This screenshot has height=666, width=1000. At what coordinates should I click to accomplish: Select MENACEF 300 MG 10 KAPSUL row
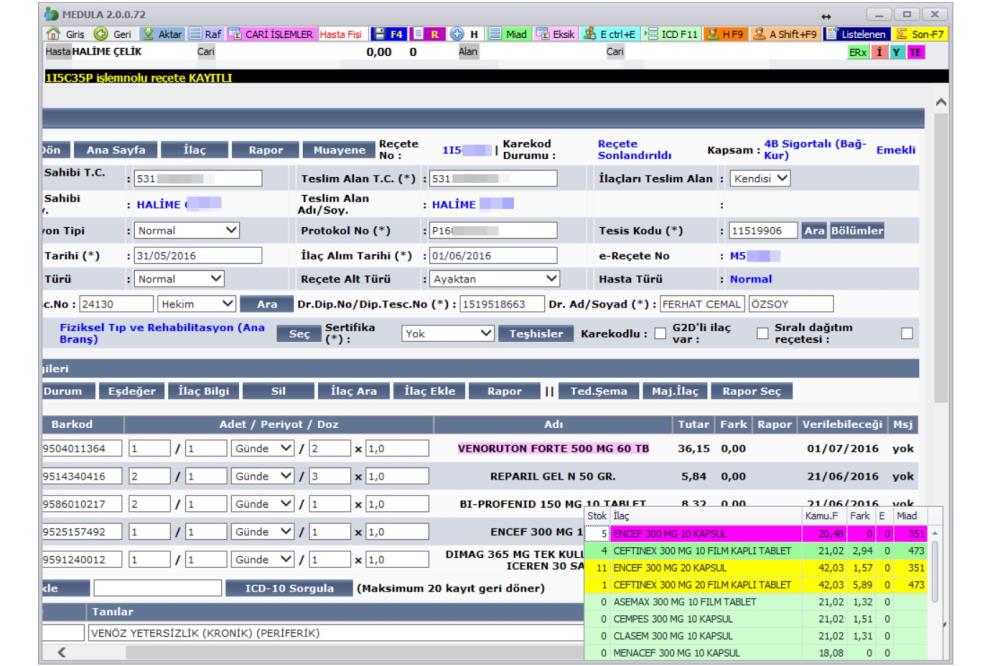[756, 653]
